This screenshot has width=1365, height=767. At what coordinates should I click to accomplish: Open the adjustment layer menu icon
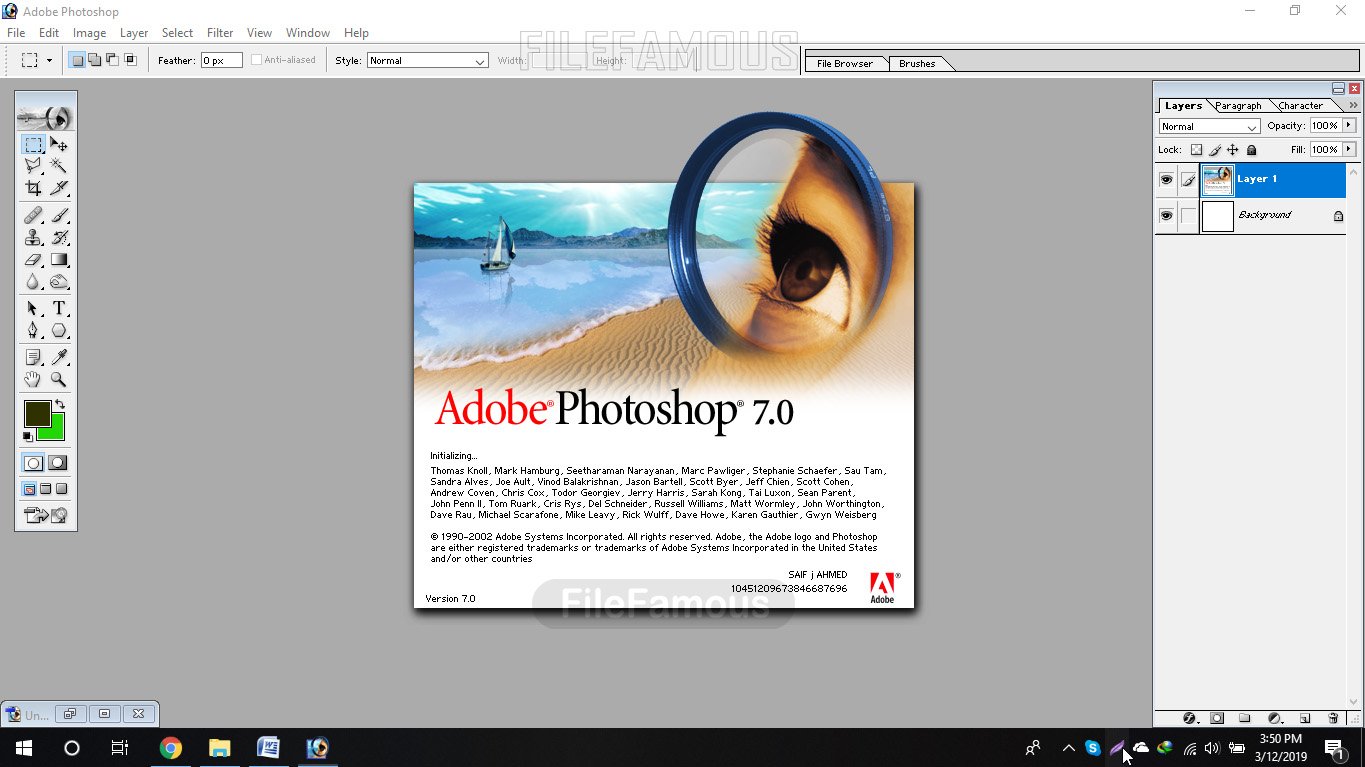pyautogui.click(x=1275, y=718)
